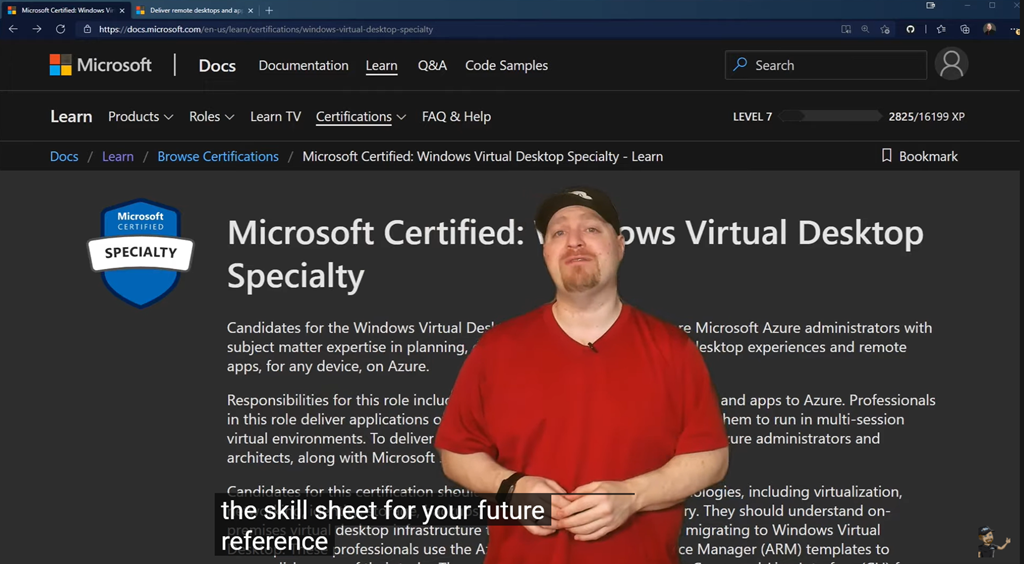1024x564 pixels.
Task: Click the Microsoft logo in the header
Action: point(101,65)
